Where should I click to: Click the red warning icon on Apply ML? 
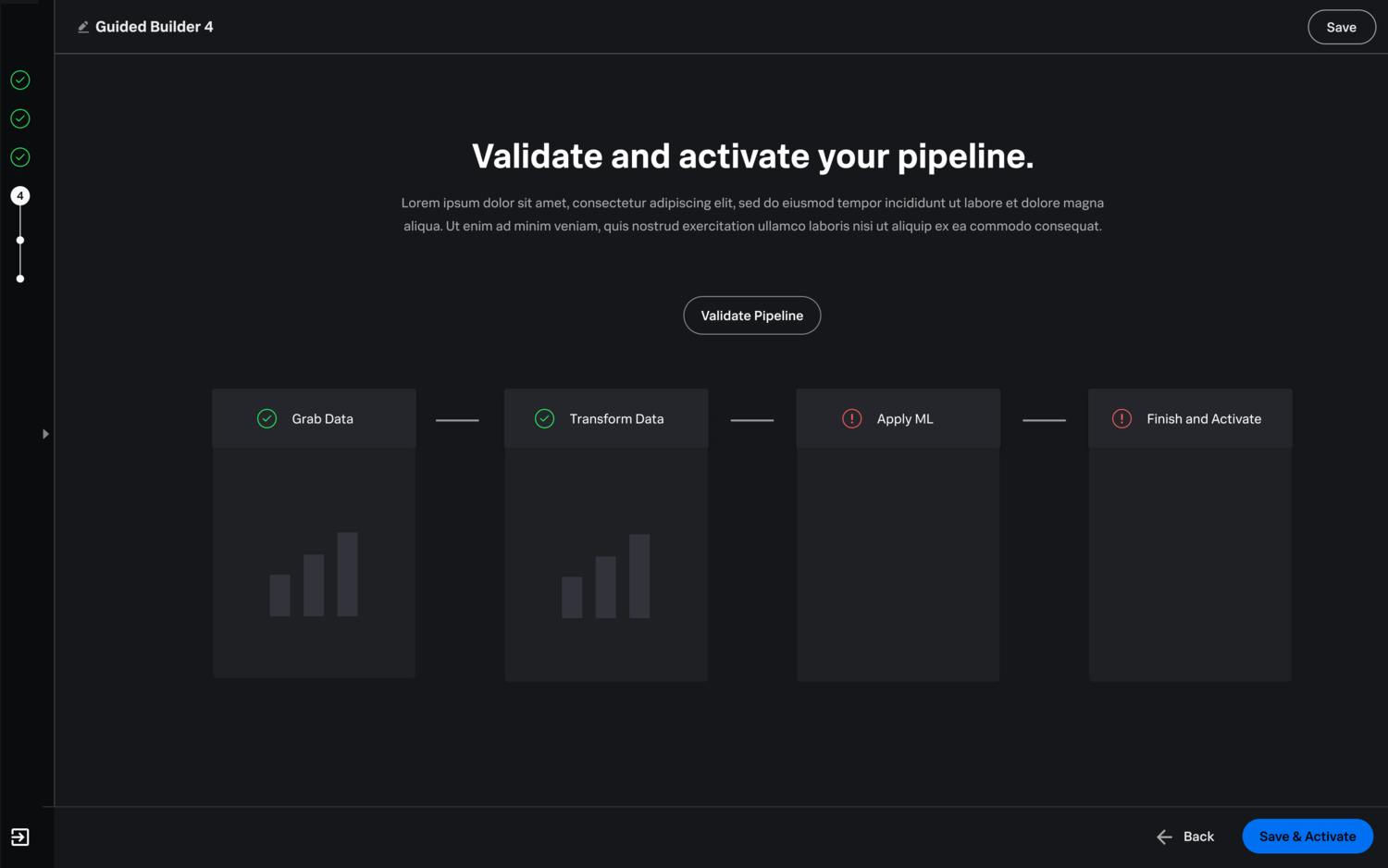tap(852, 419)
